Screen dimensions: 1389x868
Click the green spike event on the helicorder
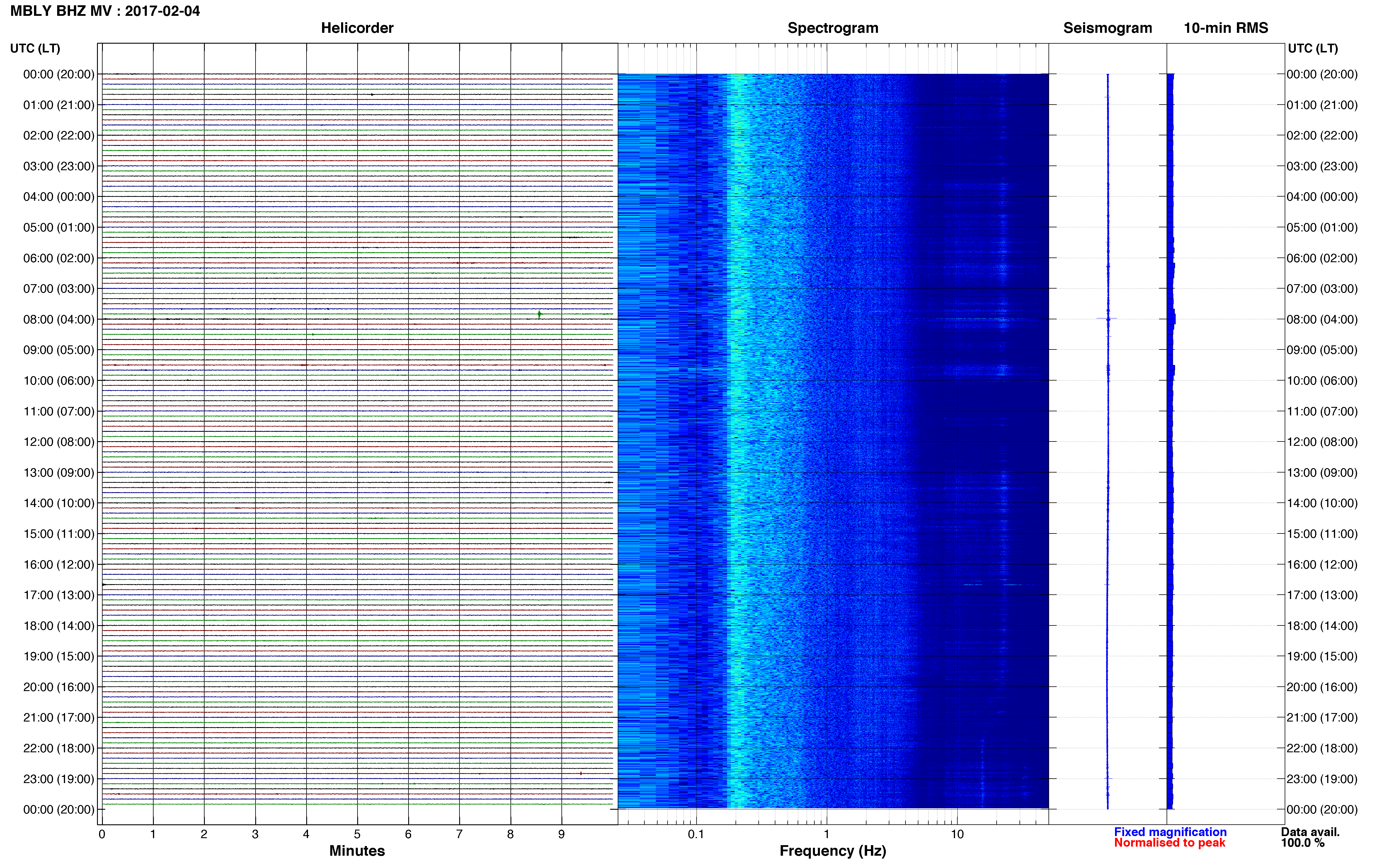(539, 314)
